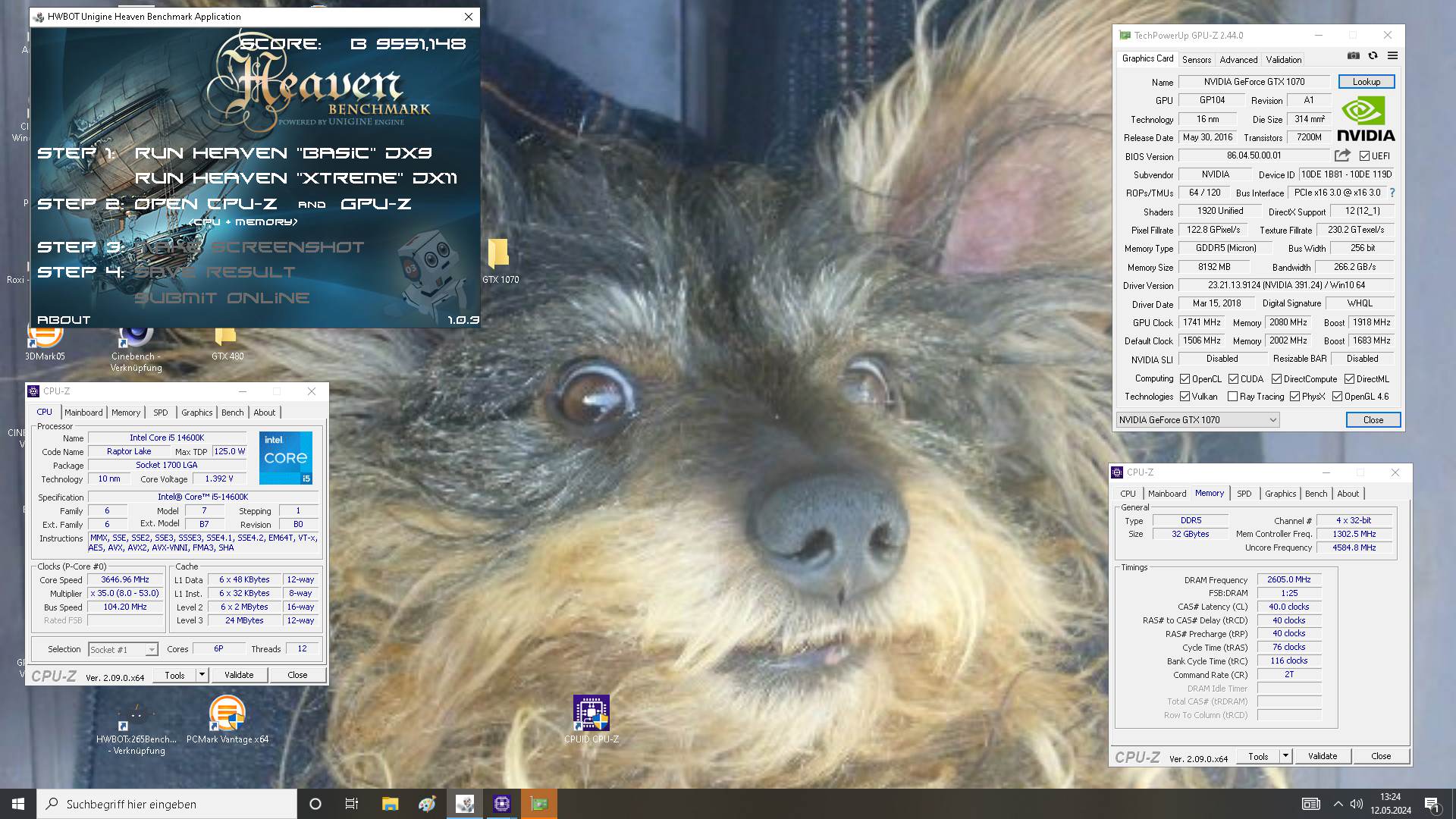This screenshot has width=1456, height=819.
Task: Open Cortana circle icon on taskbar
Action: [315, 804]
